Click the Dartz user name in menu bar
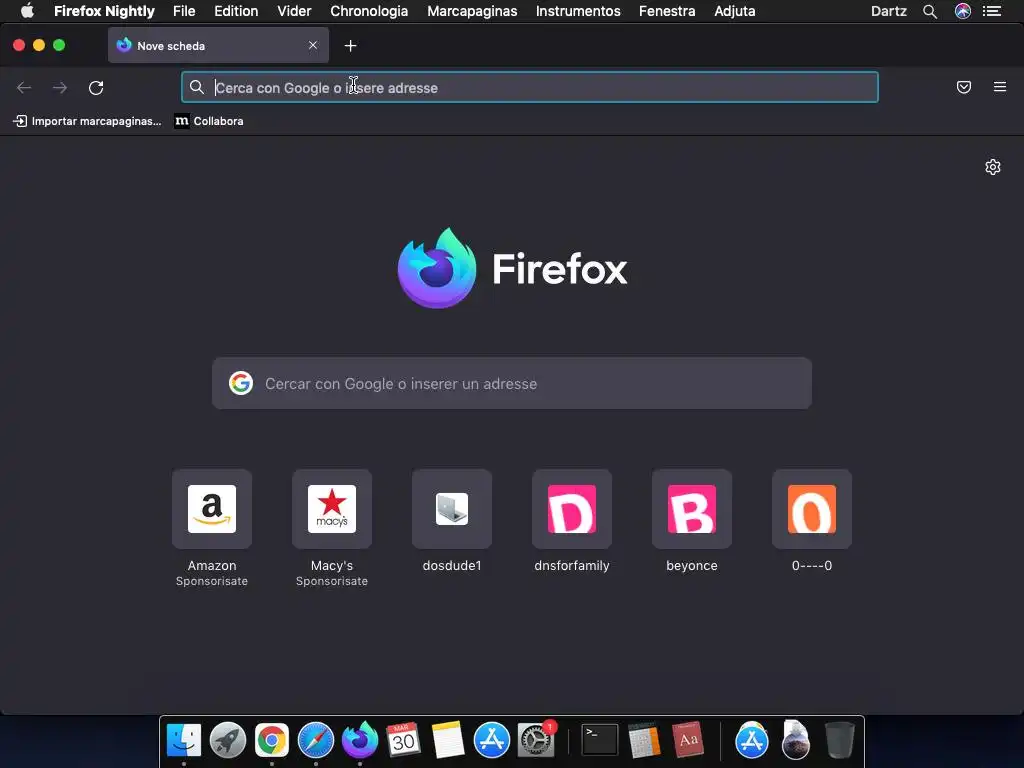 (889, 11)
